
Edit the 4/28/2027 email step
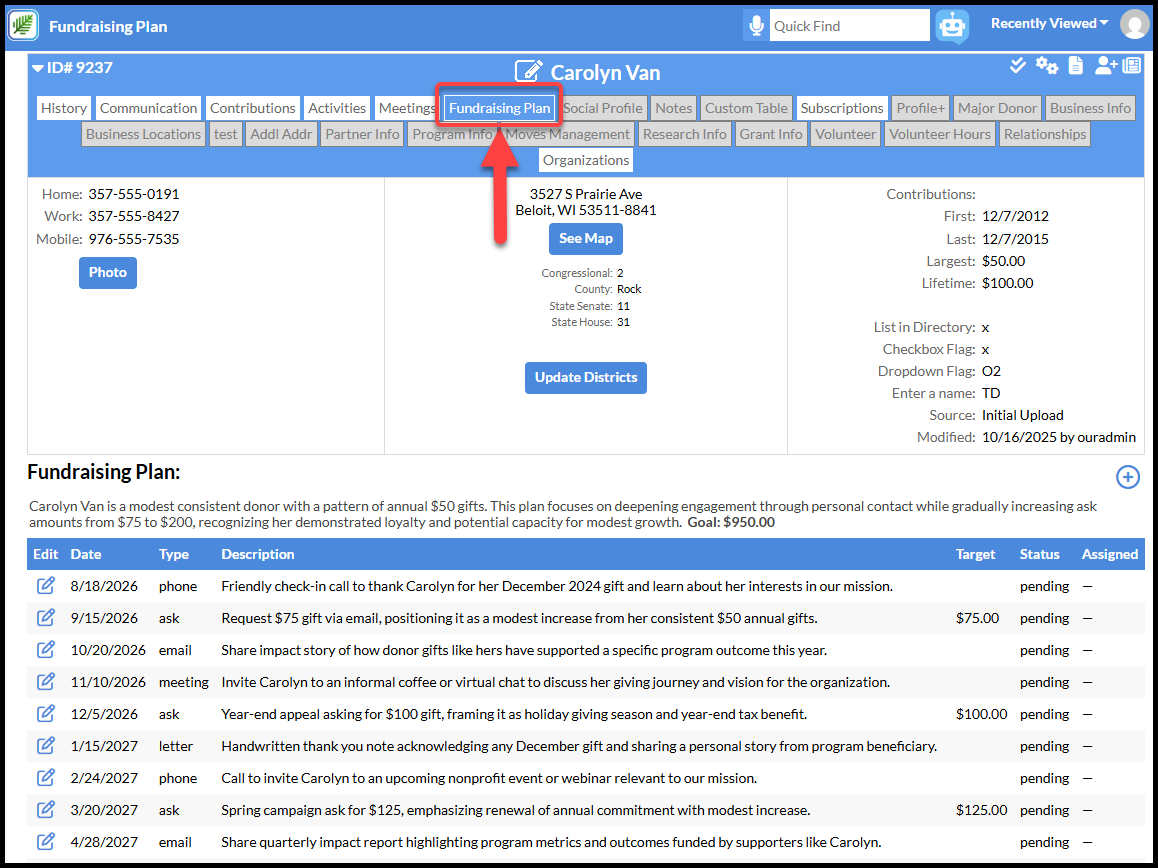(x=46, y=842)
